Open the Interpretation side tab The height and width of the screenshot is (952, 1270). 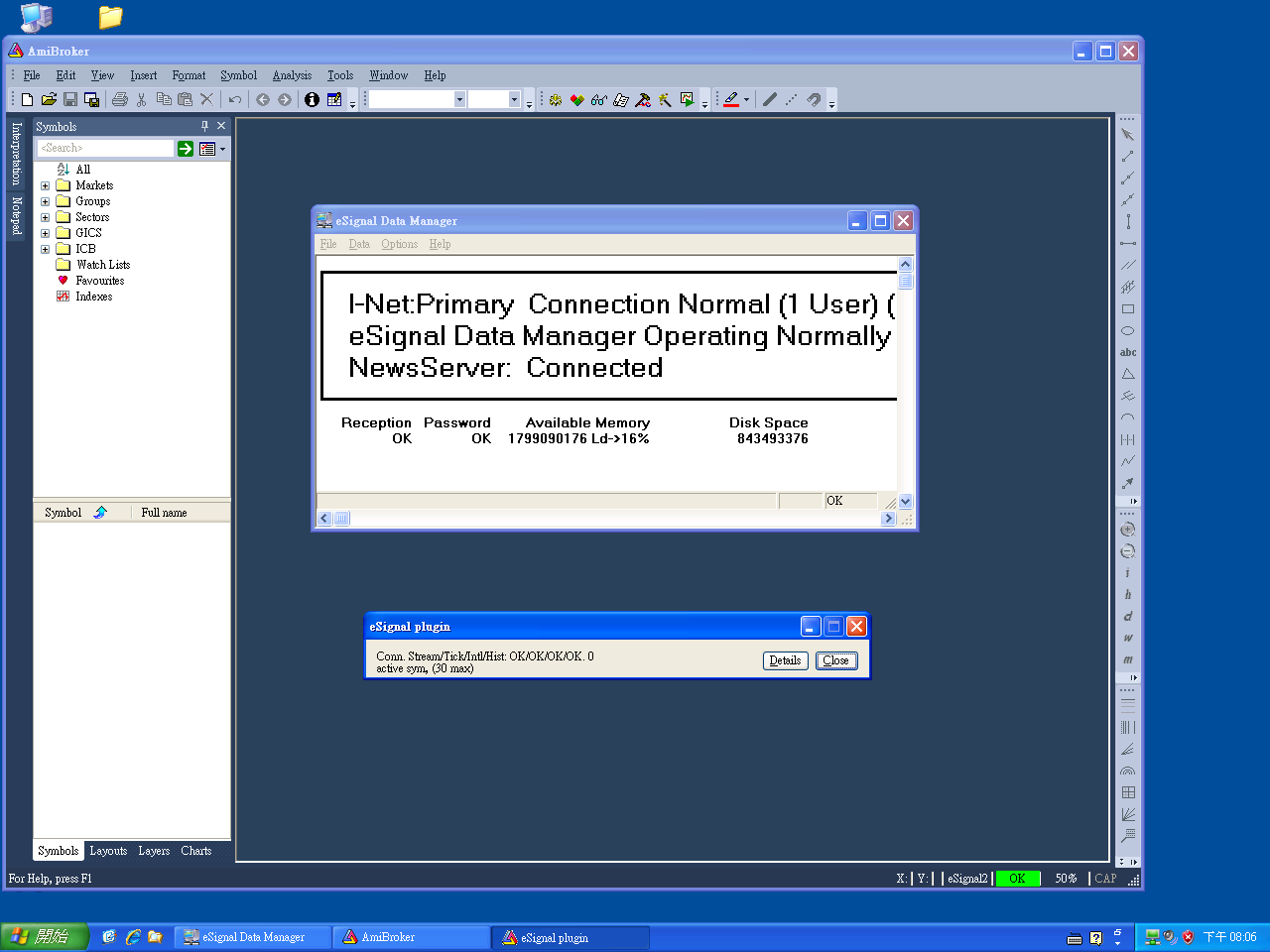(x=16, y=154)
